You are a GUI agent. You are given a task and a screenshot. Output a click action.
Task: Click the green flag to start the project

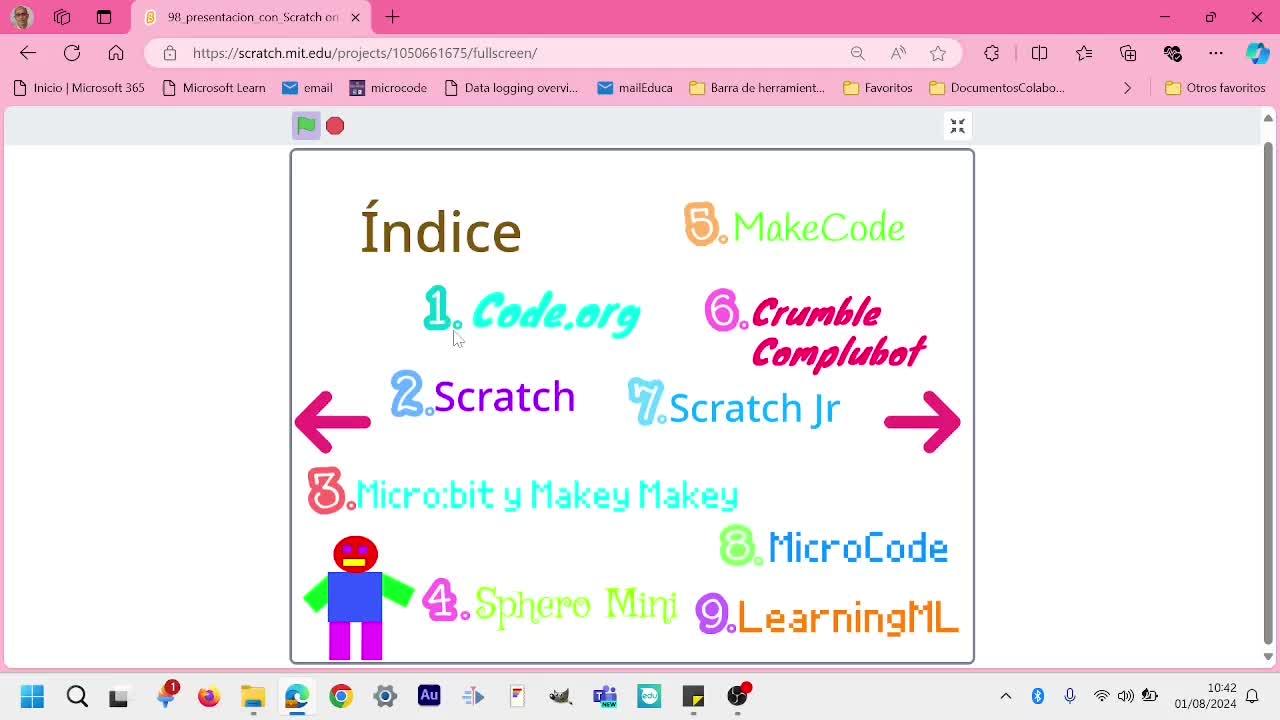point(306,125)
